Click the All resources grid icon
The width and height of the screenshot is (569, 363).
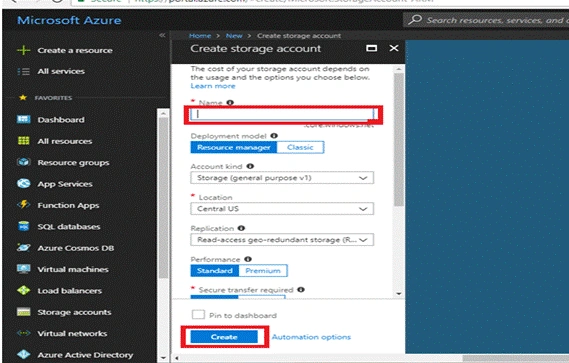(24, 141)
